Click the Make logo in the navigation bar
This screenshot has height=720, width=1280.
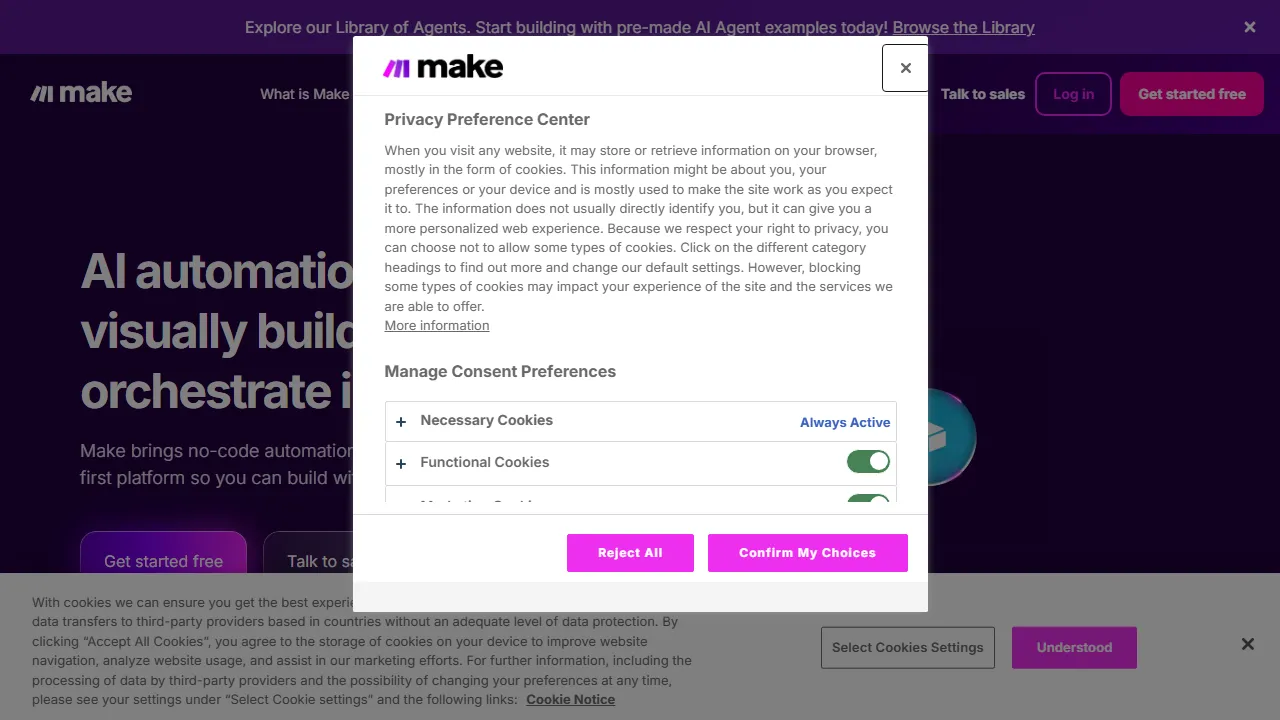[80, 92]
